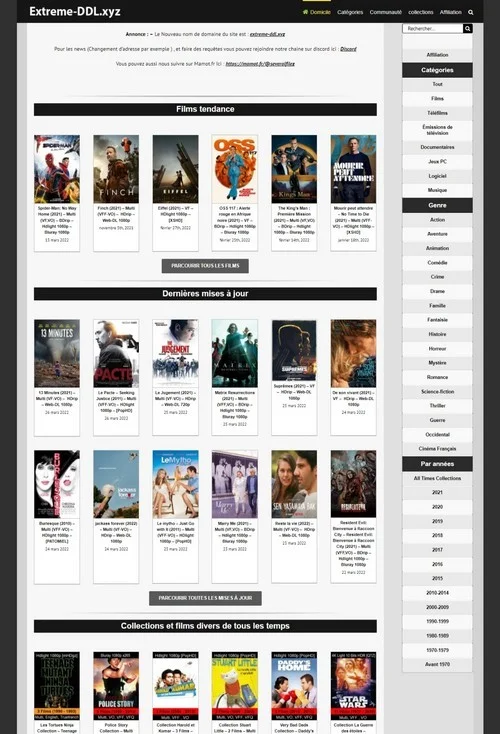The width and height of the screenshot is (500, 734).
Task: Click Affiliation in the right sidebar
Action: [437, 55]
